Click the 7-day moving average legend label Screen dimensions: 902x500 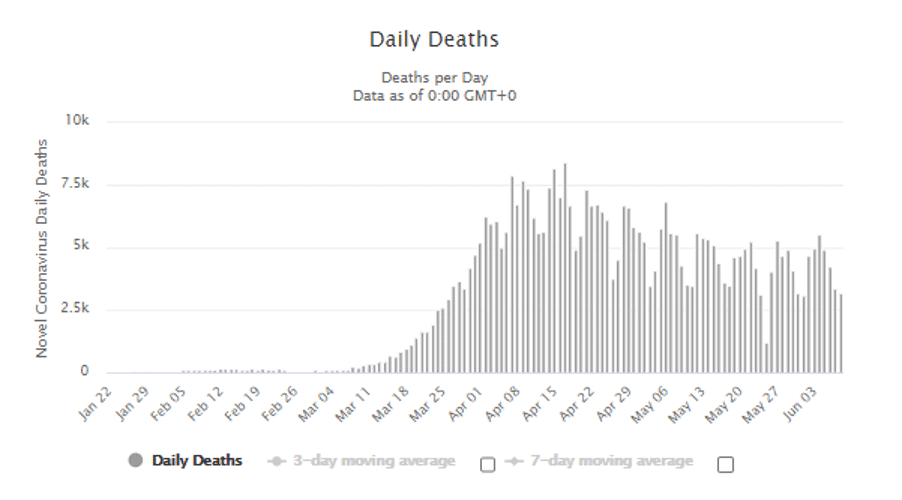[x=612, y=461]
